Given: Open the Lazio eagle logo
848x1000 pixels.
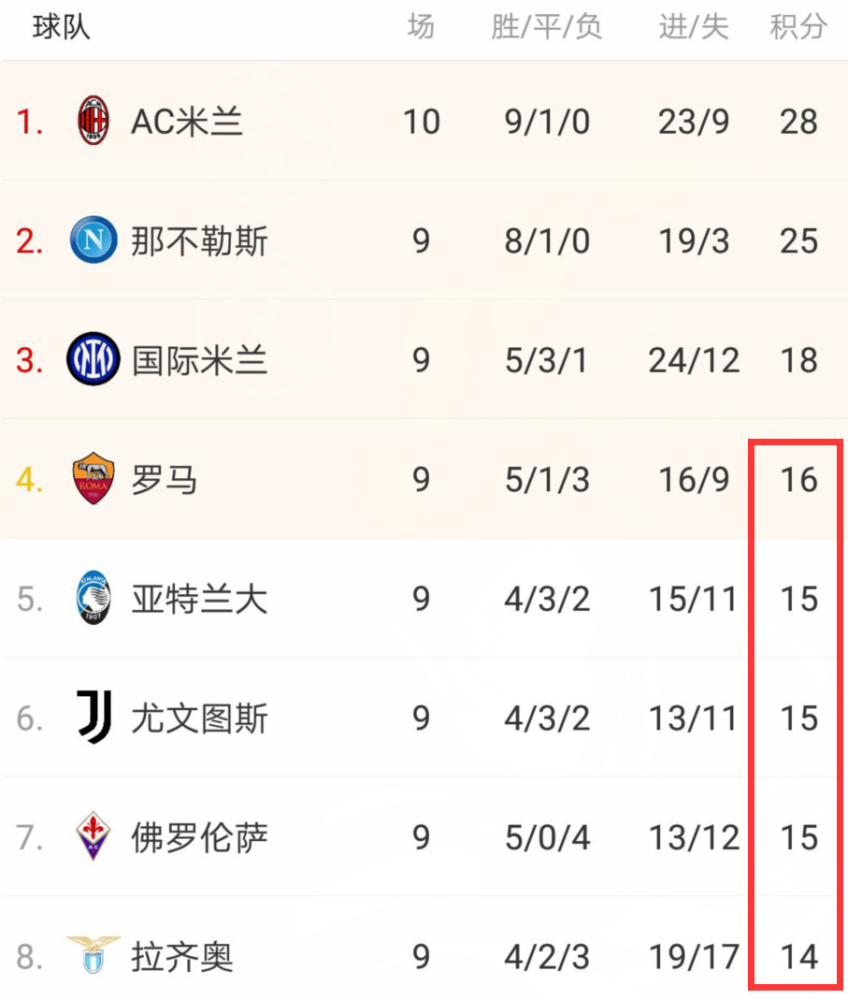Looking at the screenshot, I should pos(93,955).
